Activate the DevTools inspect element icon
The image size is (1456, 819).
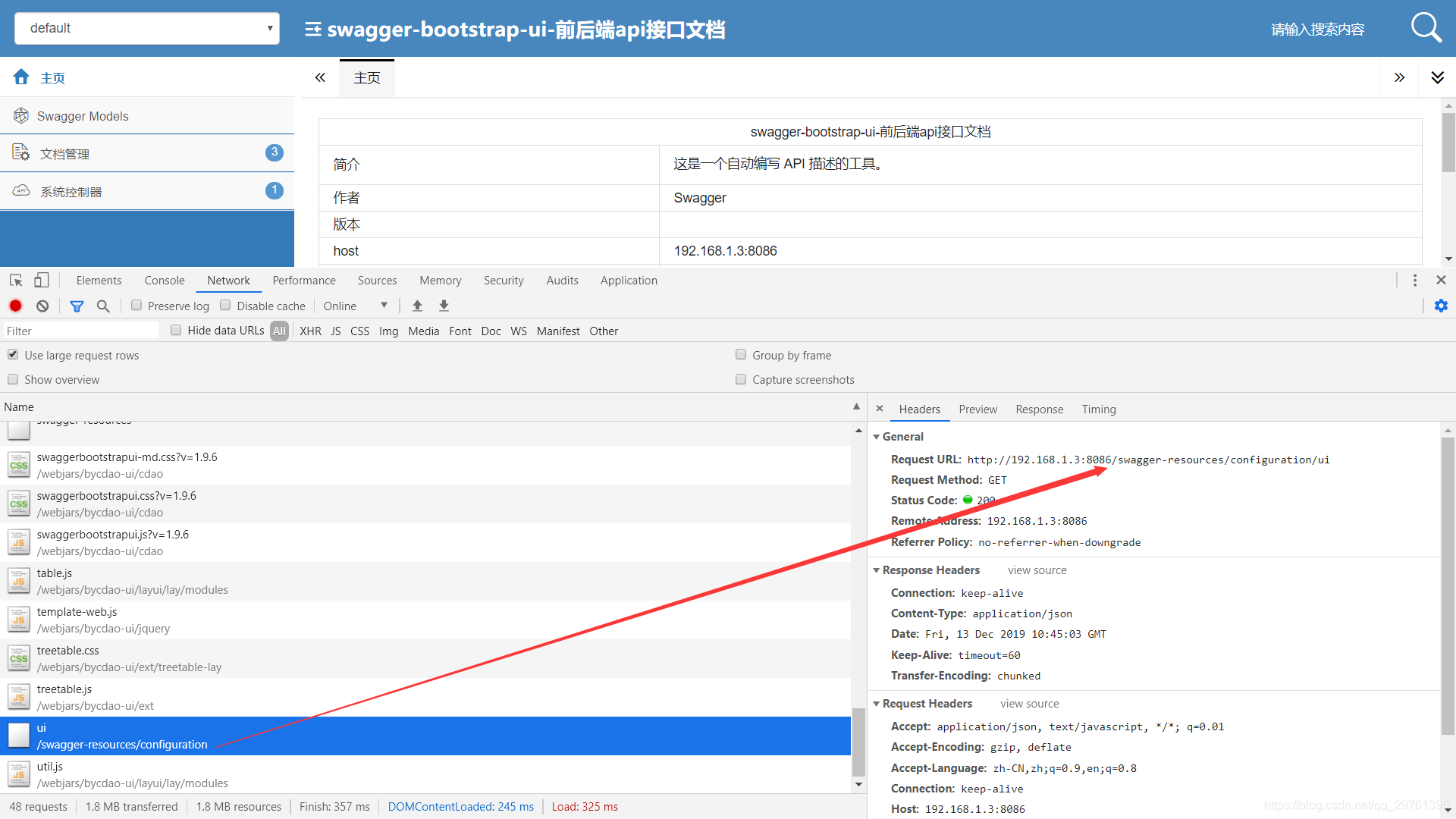16,281
